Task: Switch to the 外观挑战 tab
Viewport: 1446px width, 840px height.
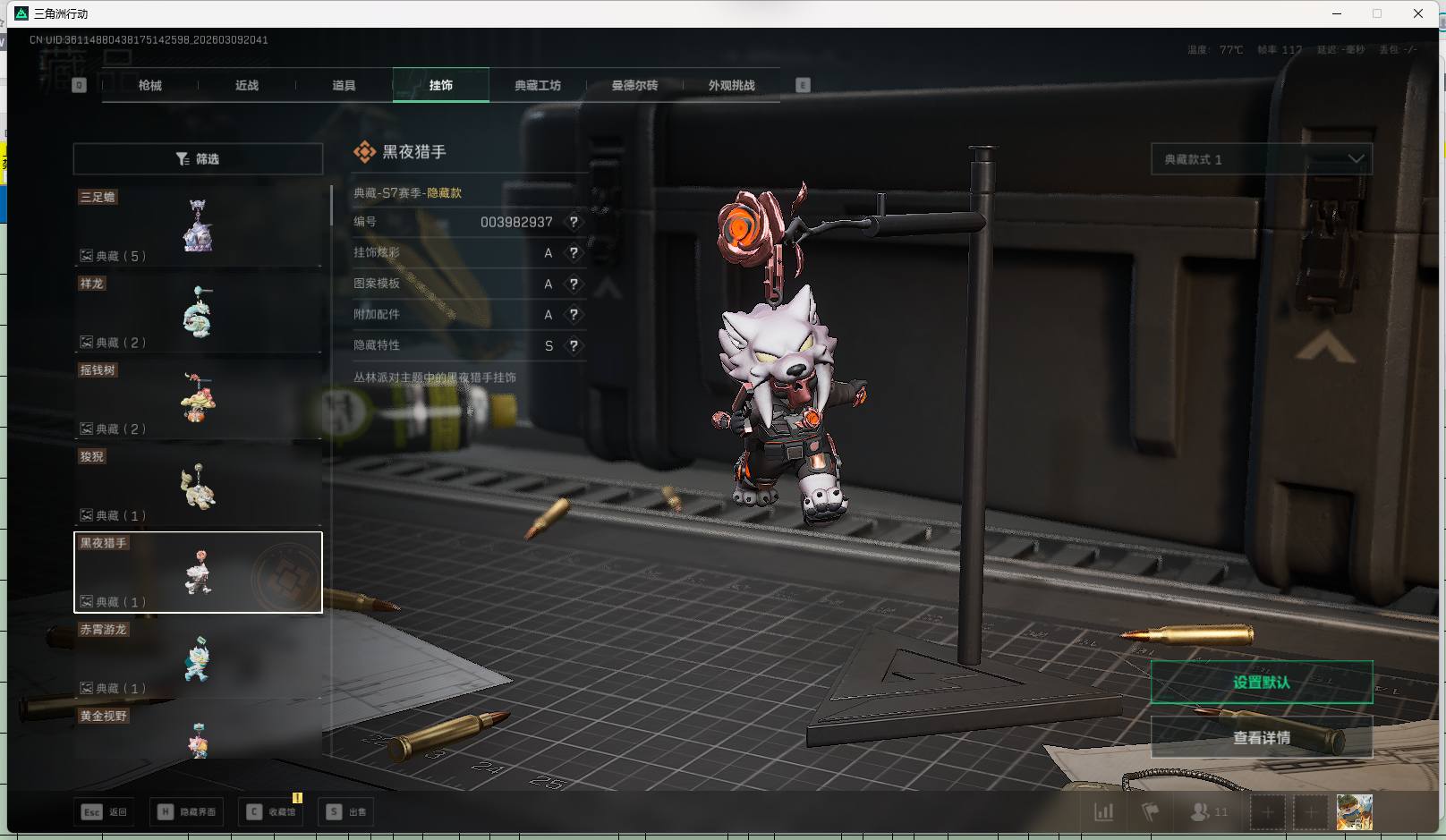Action: coord(731,85)
